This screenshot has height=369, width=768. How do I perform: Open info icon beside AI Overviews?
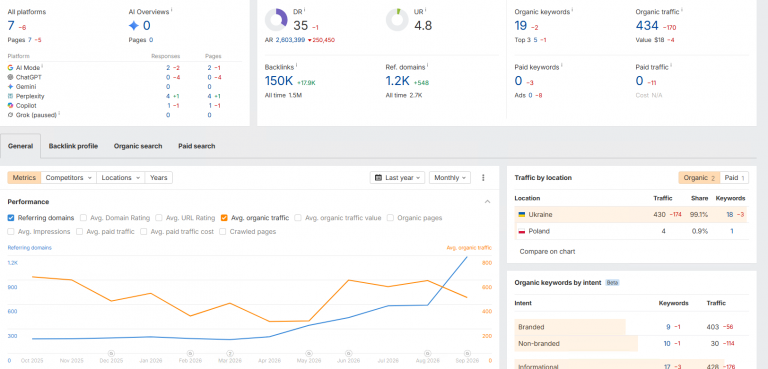tap(172, 10)
